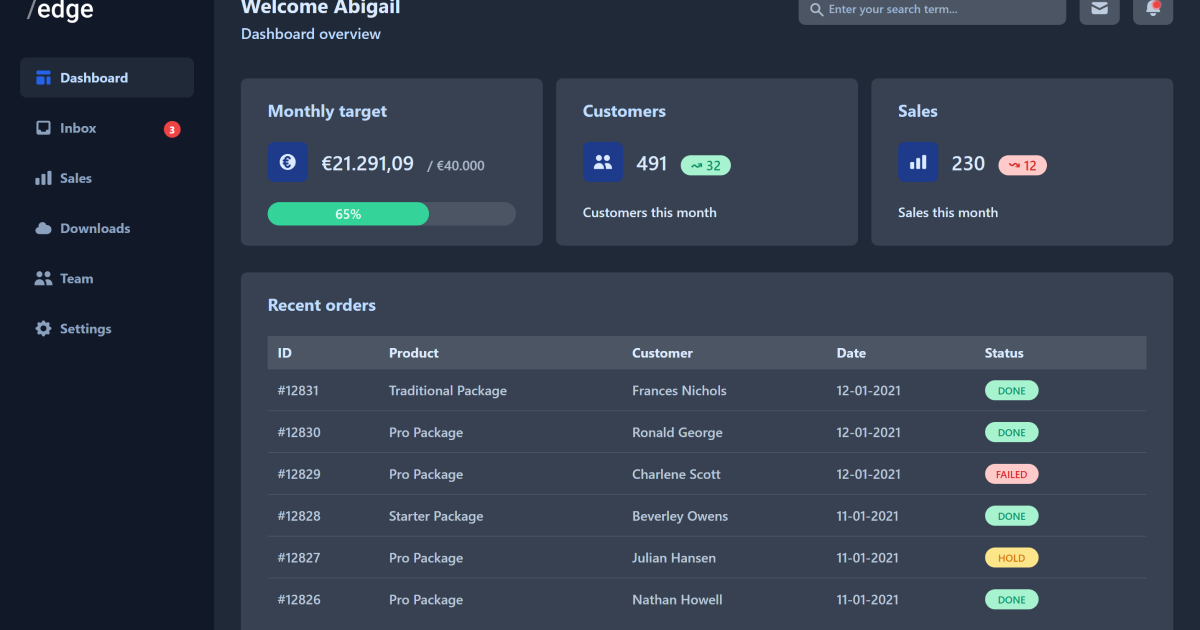Click the red -12 sales decline badge
The image size is (1200, 630).
(x=1022, y=165)
